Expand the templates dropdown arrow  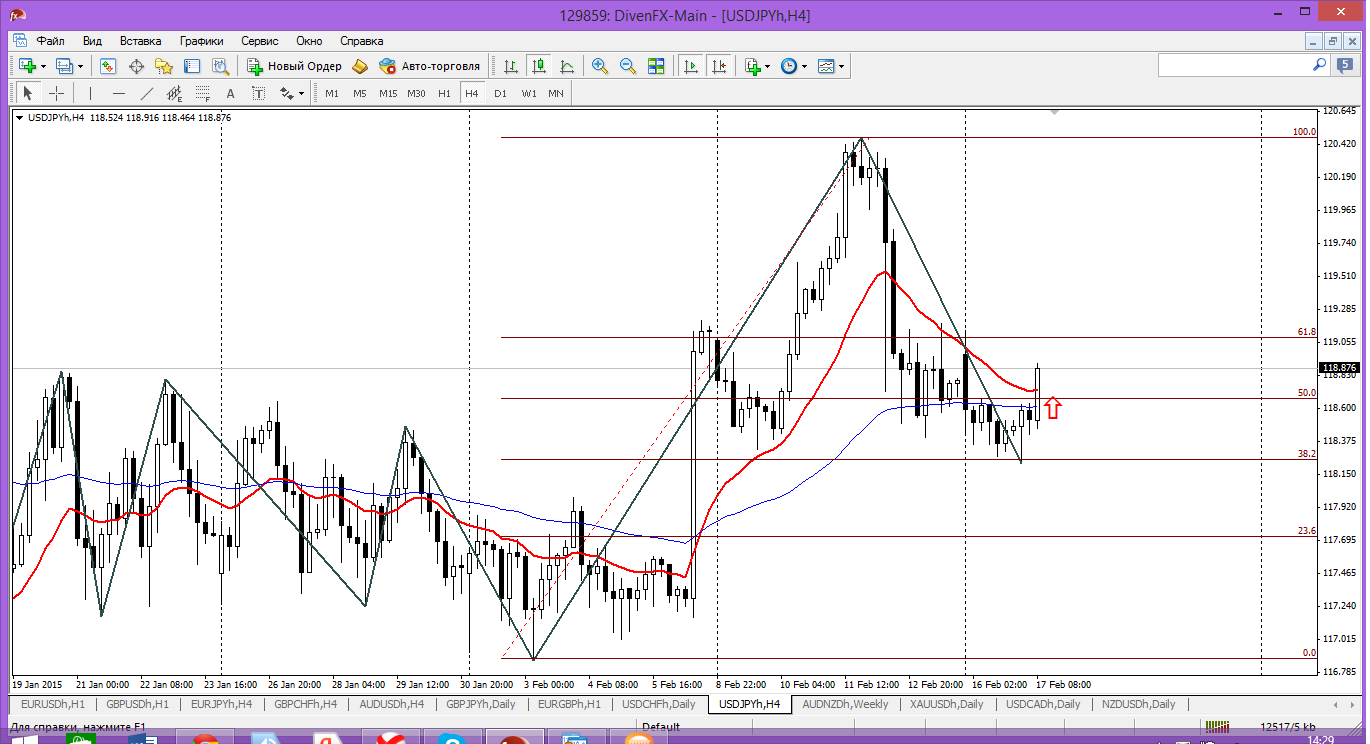coord(842,67)
